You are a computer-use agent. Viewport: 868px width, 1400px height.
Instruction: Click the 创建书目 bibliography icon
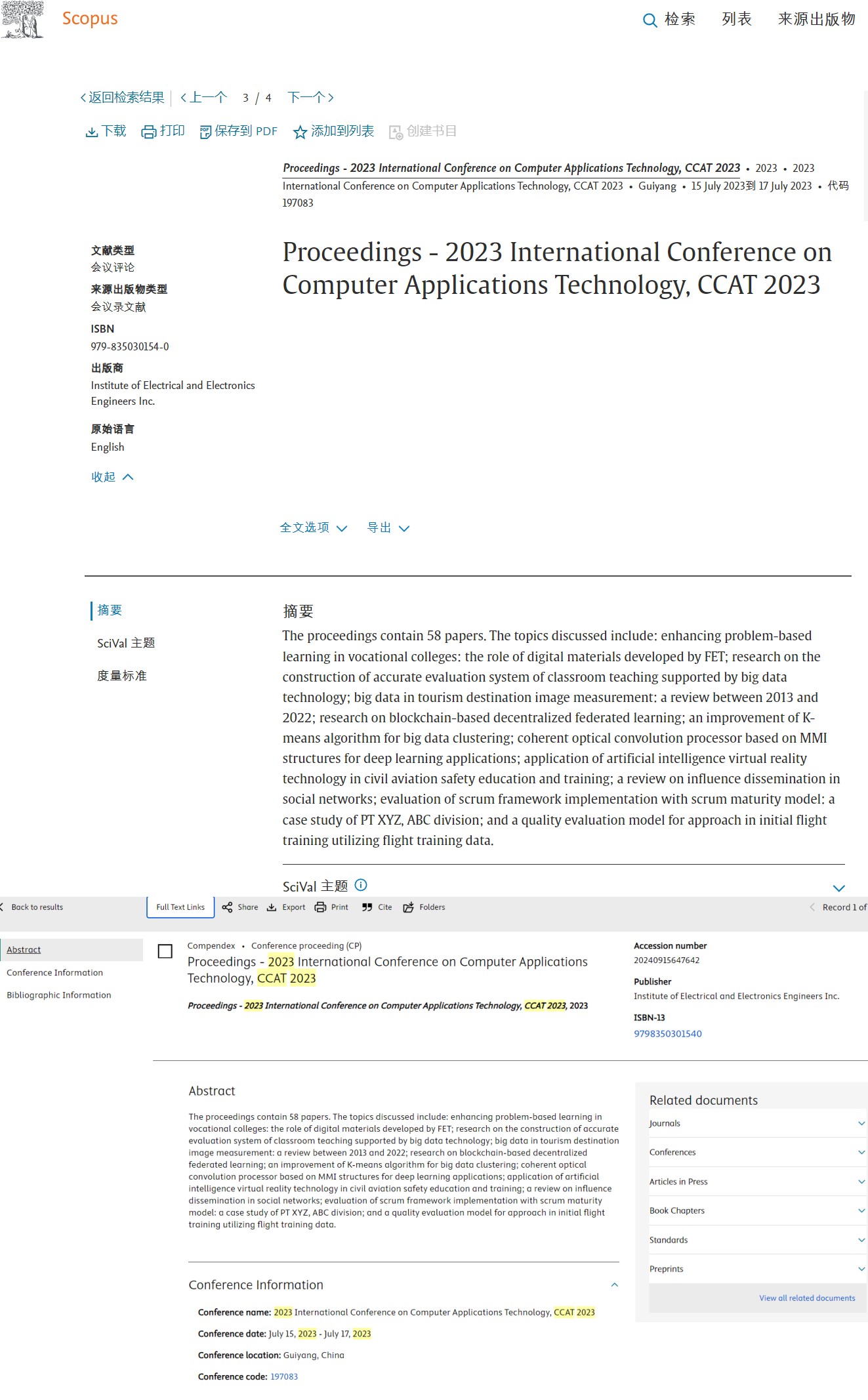pyautogui.click(x=396, y=133)
